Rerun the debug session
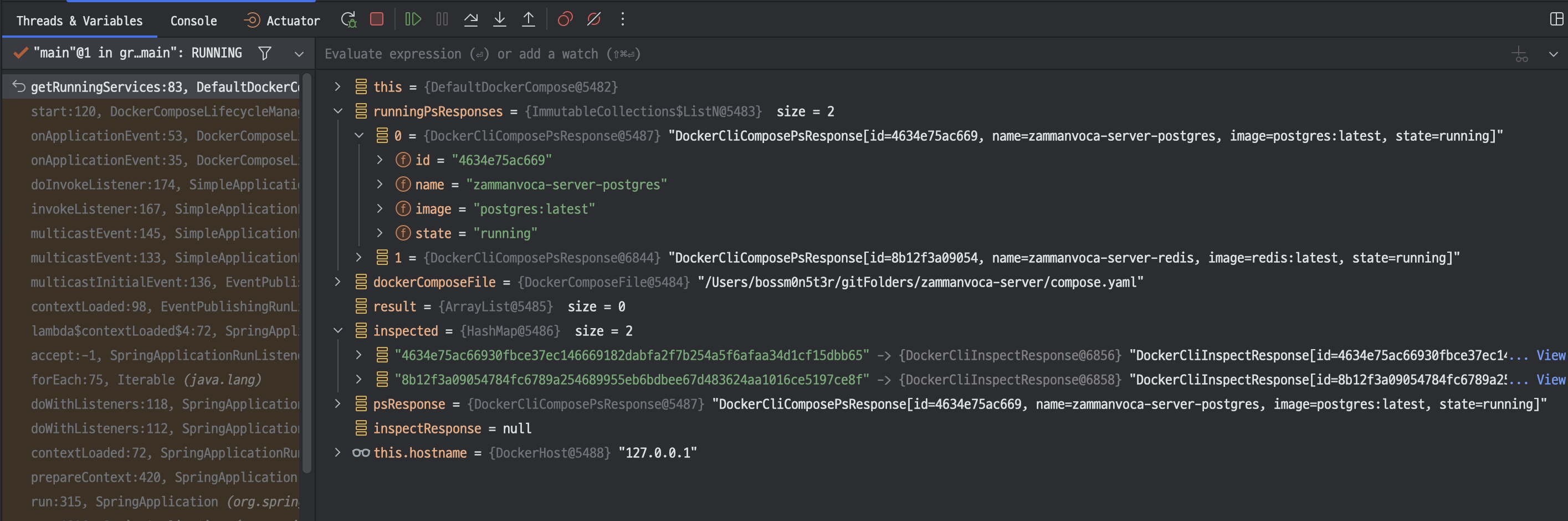This screenshot has height=521, width=1568. (349, 19)
